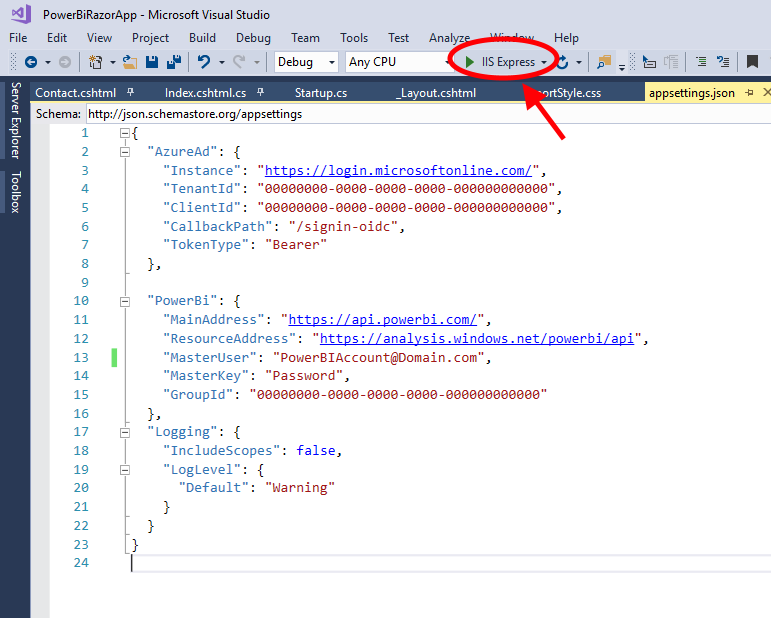
Task: Click the api.powerbi.com link
Action: [x=383, y=320]
